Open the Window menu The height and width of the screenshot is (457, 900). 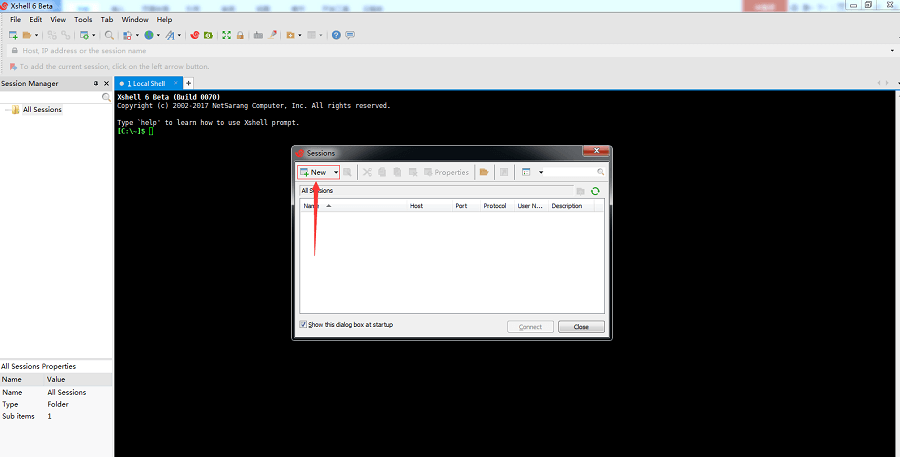pyautogui.click(x=135, y=20)
